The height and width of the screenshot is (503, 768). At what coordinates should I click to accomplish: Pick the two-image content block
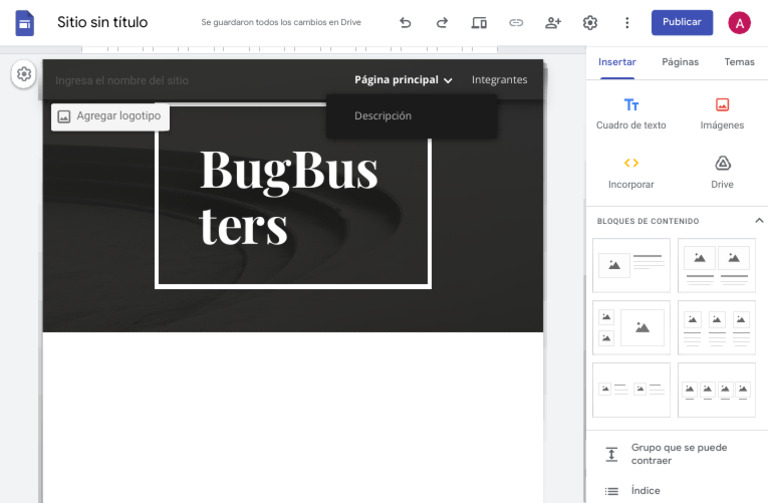pos(716,265)
